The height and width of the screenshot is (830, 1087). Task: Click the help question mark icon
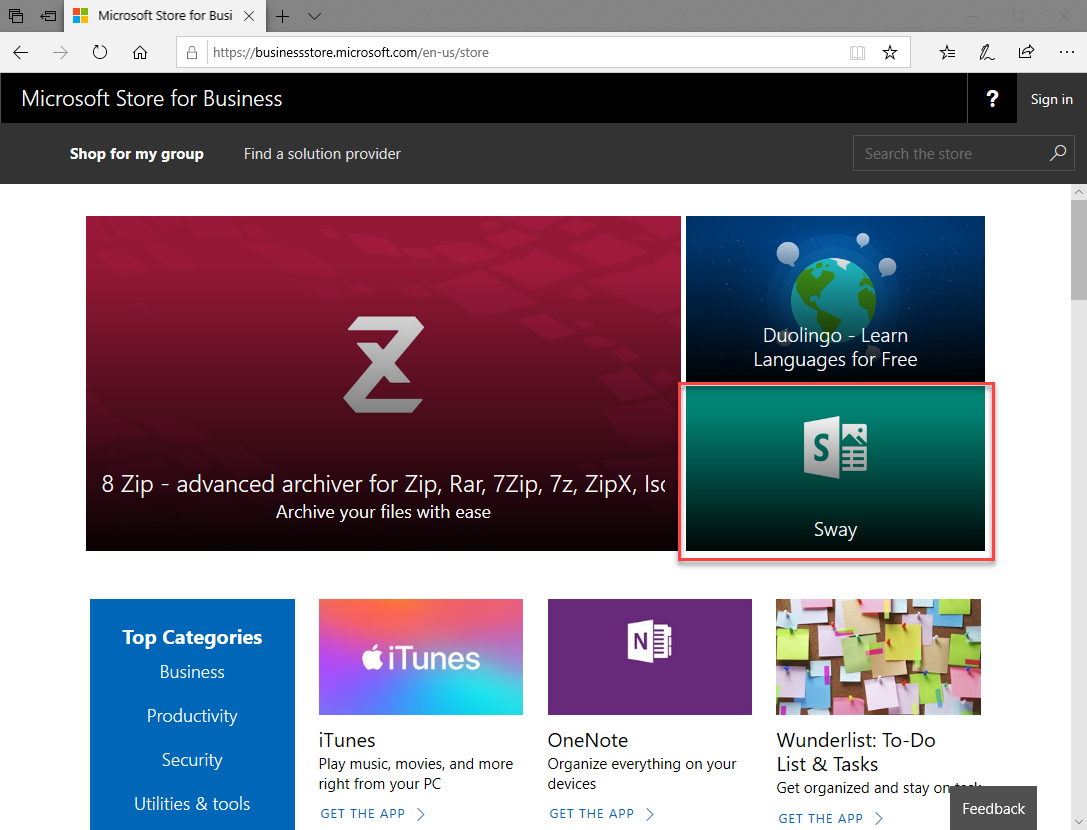point(992,98)
